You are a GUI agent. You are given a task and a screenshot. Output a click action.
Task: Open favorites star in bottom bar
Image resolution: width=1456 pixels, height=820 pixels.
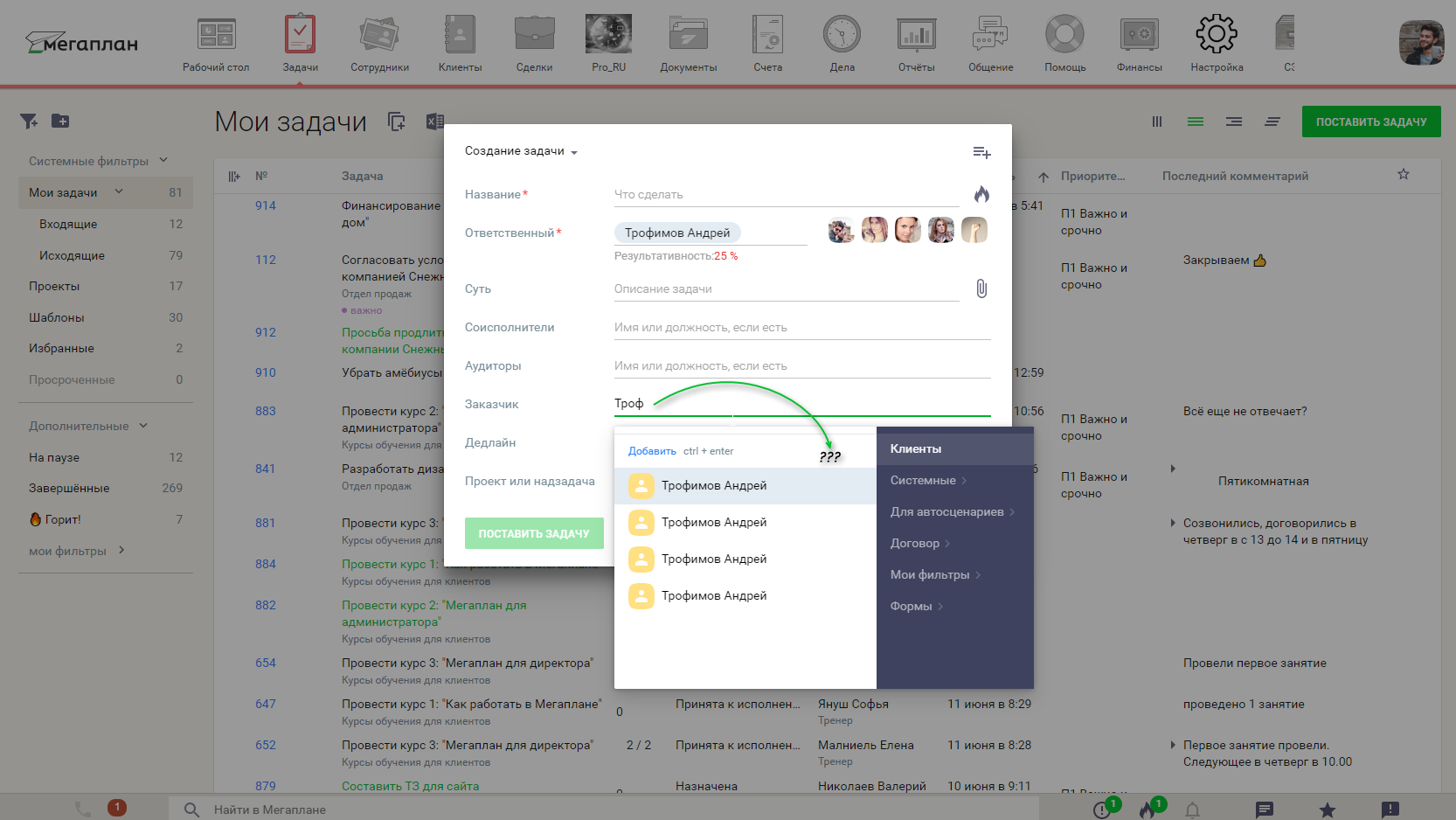(1327, 810)
